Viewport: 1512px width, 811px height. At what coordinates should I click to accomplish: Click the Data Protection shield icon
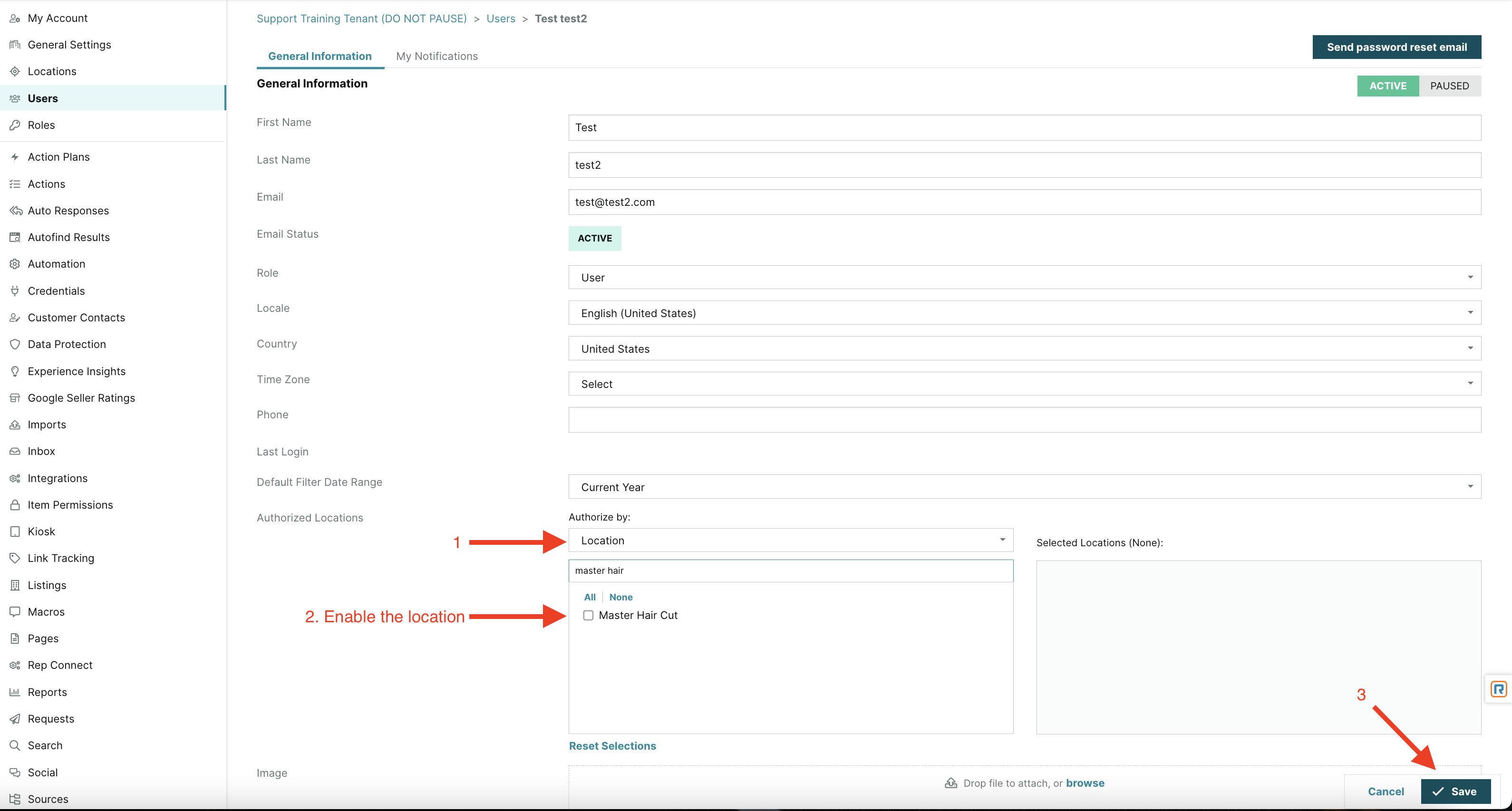(x=15, y=345)
